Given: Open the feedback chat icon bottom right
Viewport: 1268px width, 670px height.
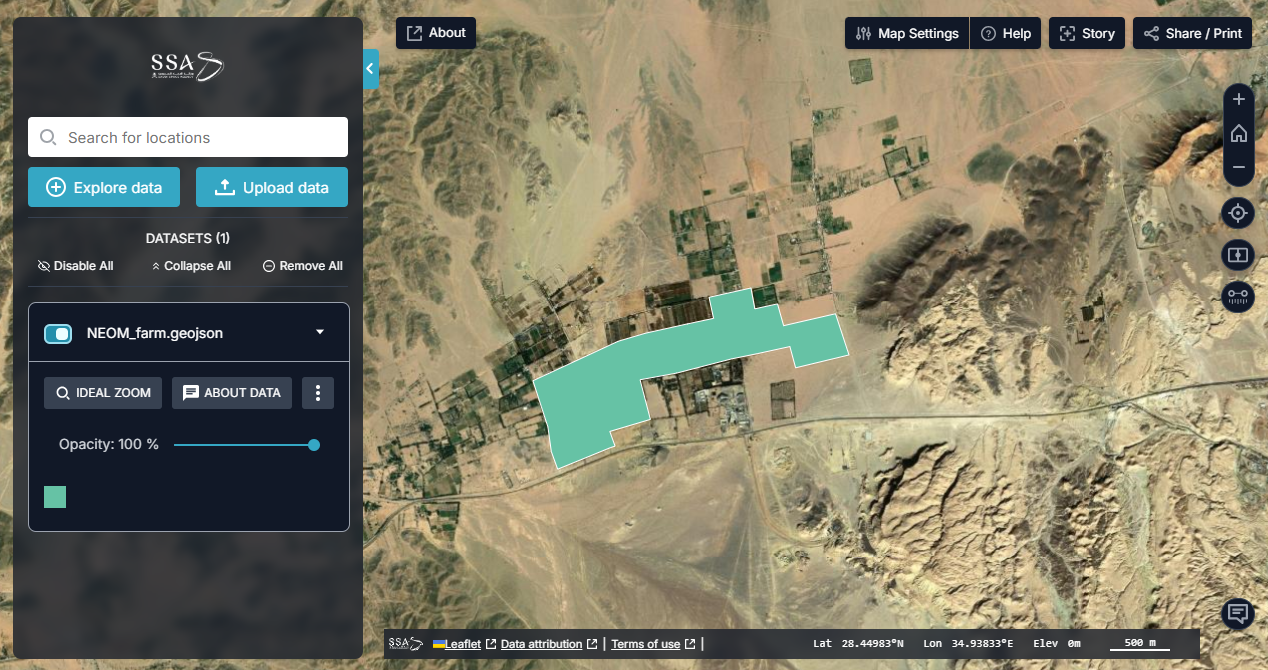Looking at the screenshot, I should [x=1238, y=614].
